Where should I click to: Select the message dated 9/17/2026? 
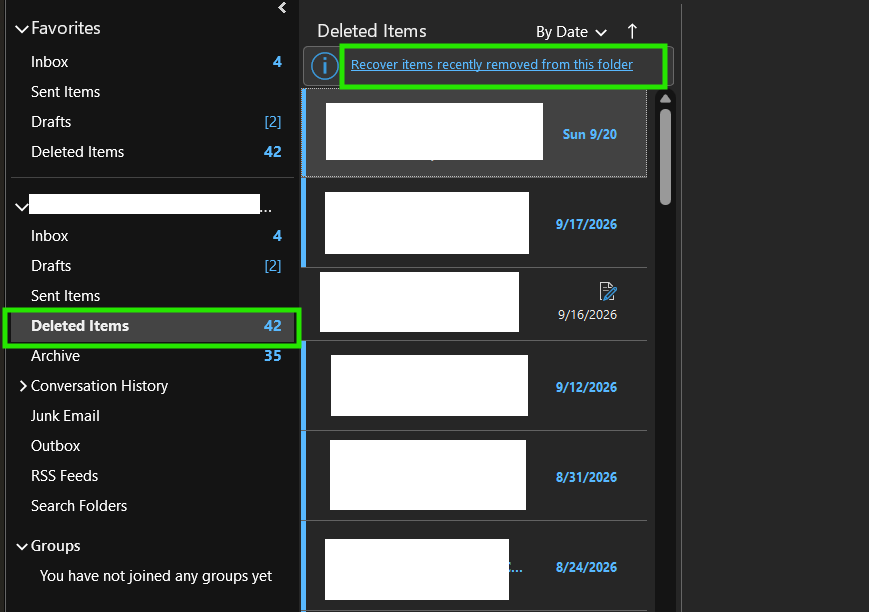click(474, 223)
